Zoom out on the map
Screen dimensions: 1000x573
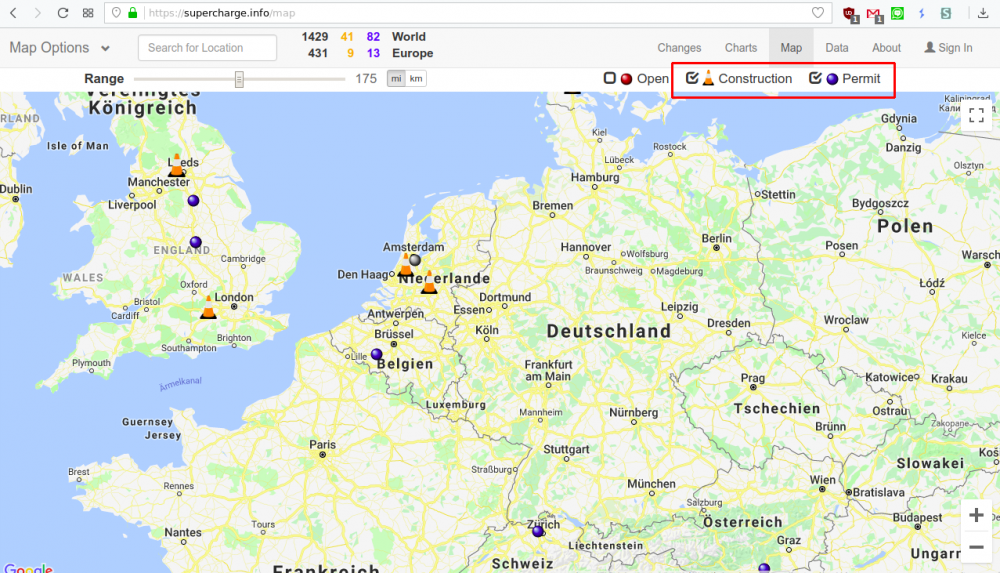pyautogui.click(x=976, y=547)
